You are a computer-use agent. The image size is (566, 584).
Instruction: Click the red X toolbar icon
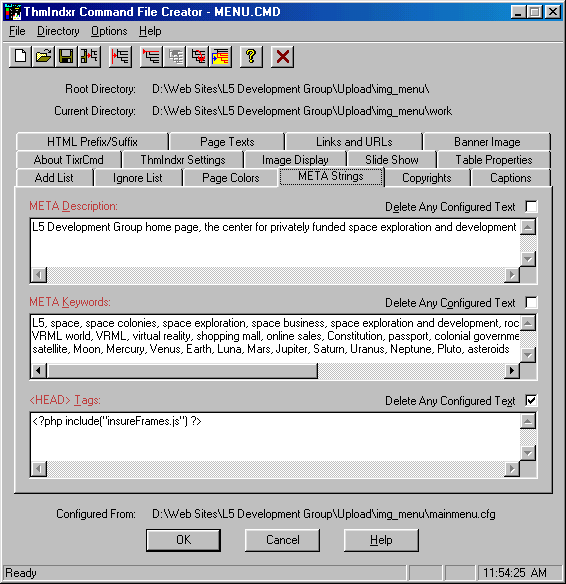pos(283,57)
